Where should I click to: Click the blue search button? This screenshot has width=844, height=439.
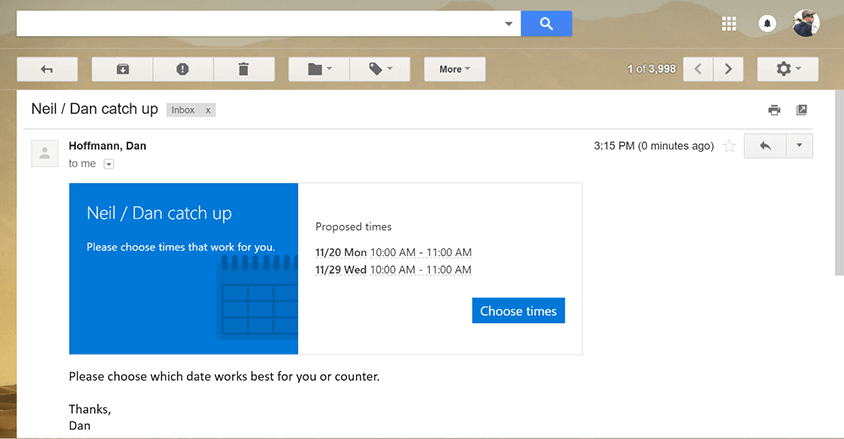click(546, 23)
